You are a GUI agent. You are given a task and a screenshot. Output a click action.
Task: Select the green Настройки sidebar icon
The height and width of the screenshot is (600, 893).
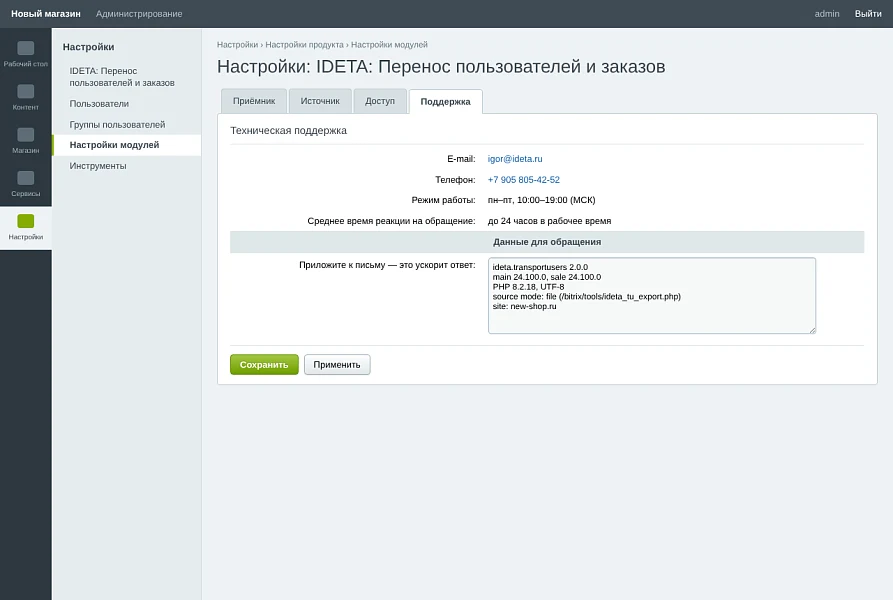point(26,228)
